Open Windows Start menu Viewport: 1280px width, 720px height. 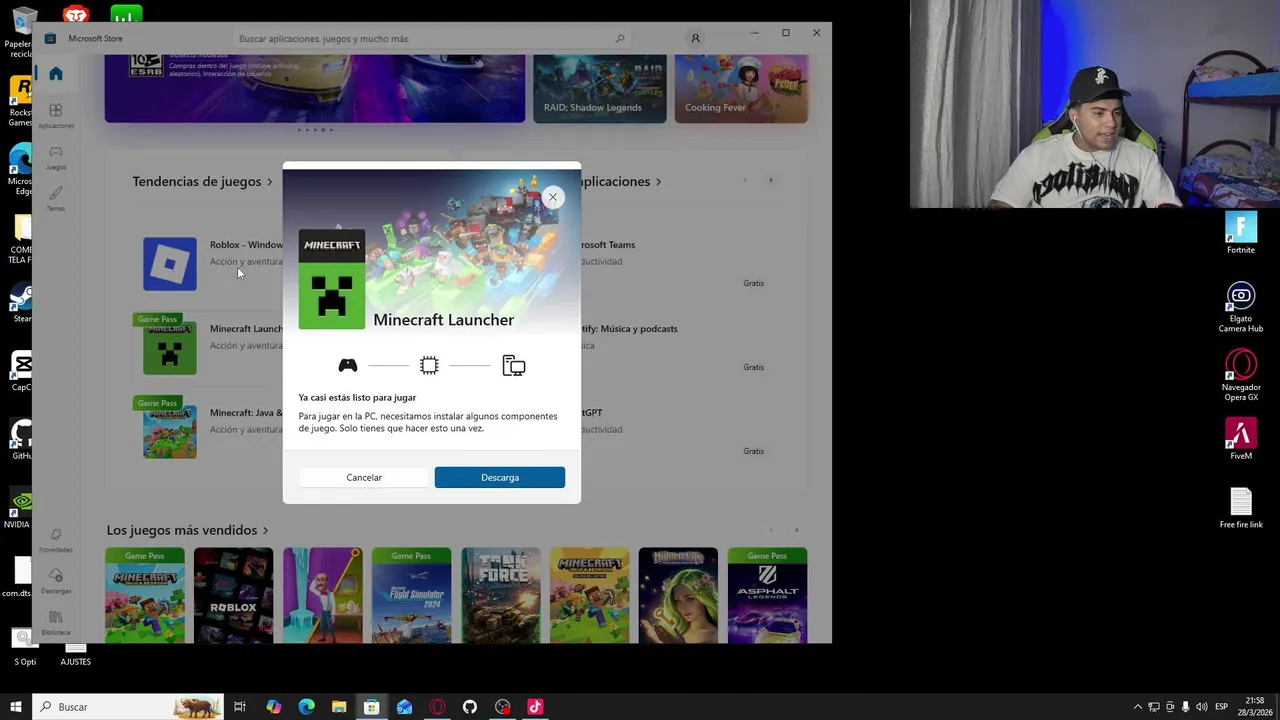click(16, 707)
